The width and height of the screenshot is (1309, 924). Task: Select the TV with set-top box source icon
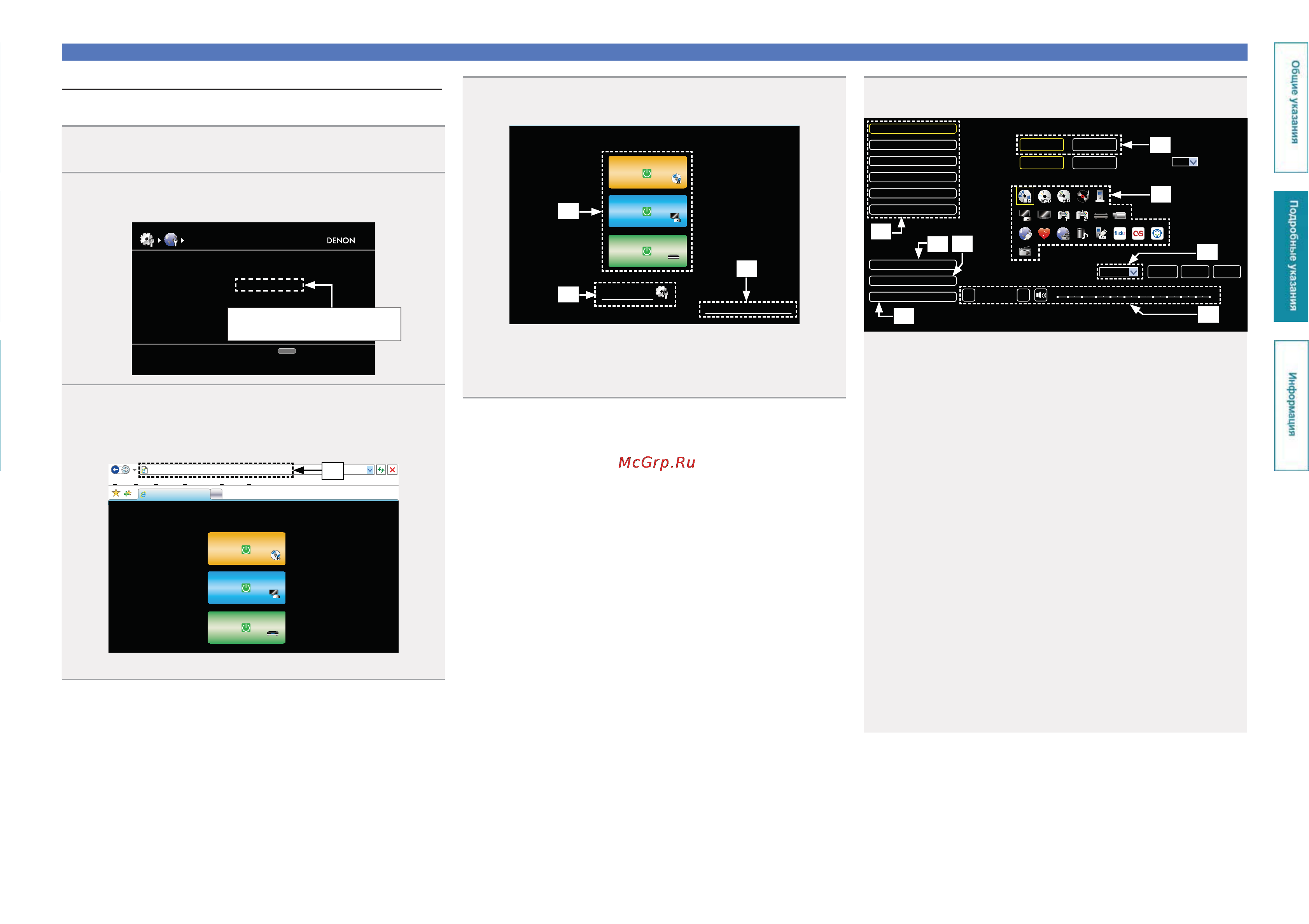click(1024, 215)
